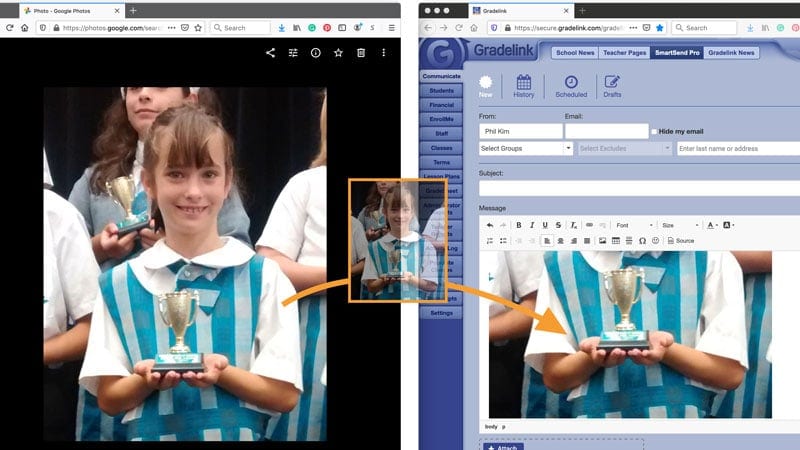Reload the Google Photos page
Screen dimensions: 800x450
10,28
